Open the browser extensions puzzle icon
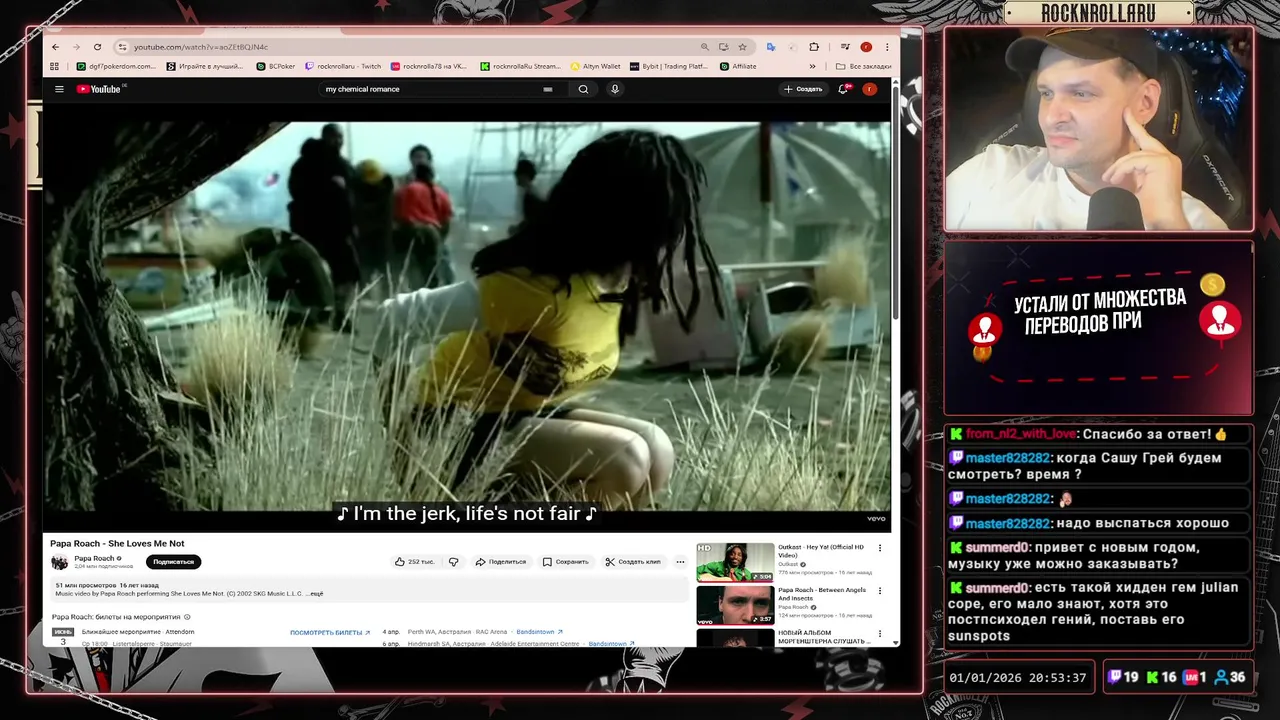Viewport: 1280px width, 720px height. [814, 47]
